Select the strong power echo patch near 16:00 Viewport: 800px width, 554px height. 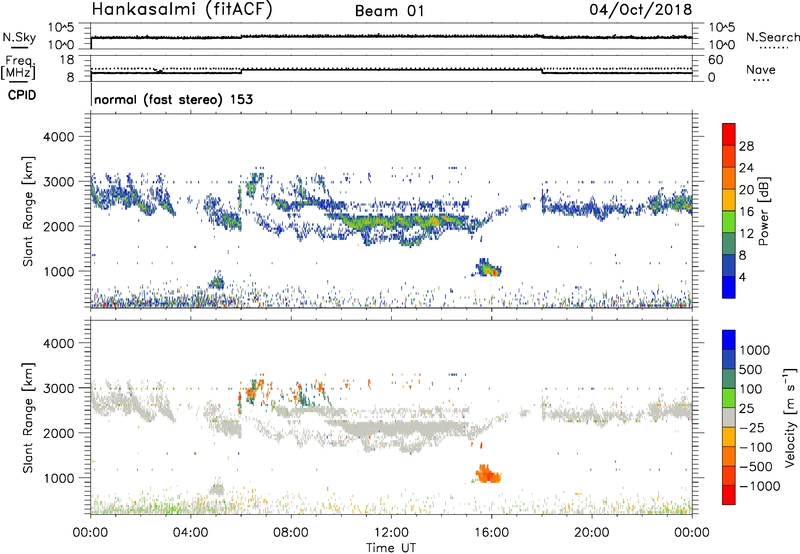[x=488, y=267]
